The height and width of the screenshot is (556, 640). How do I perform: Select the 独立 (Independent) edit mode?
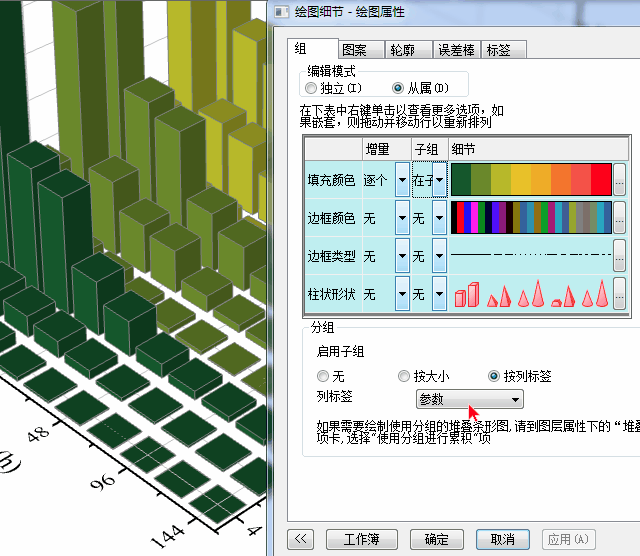[x=311, y=88]
